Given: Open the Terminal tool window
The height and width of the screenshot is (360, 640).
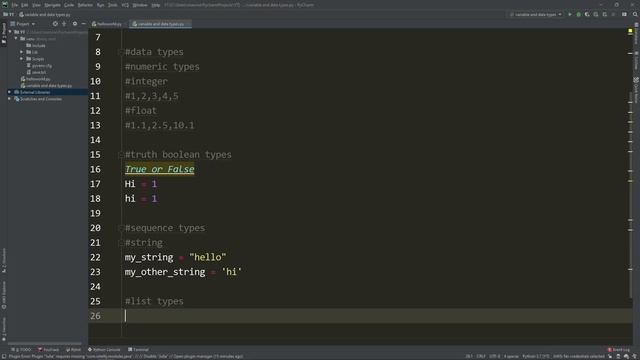Looking at the screenshot, I should click(138, 349).
